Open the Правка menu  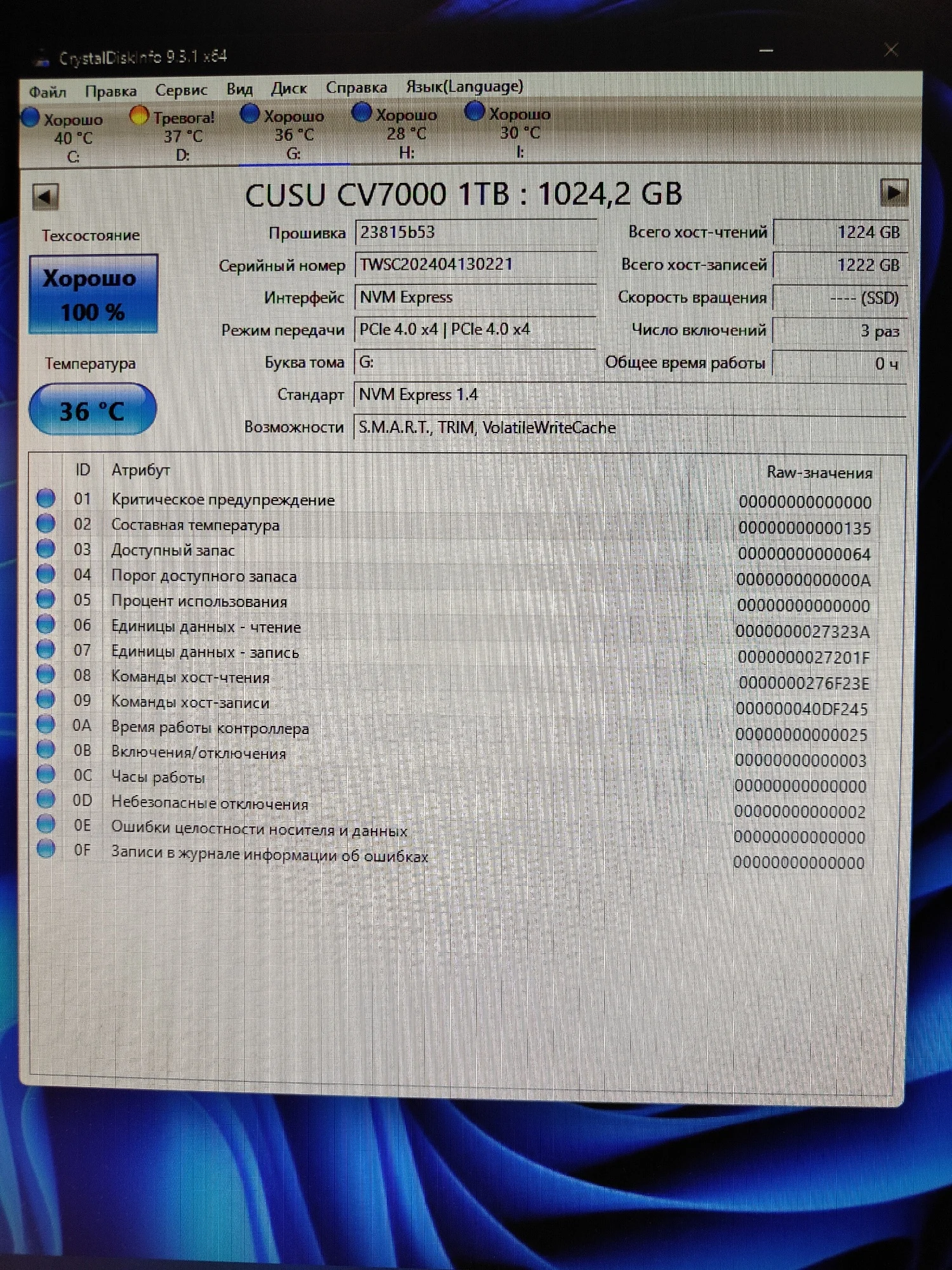pyautogui.click(x=111, y=91)
